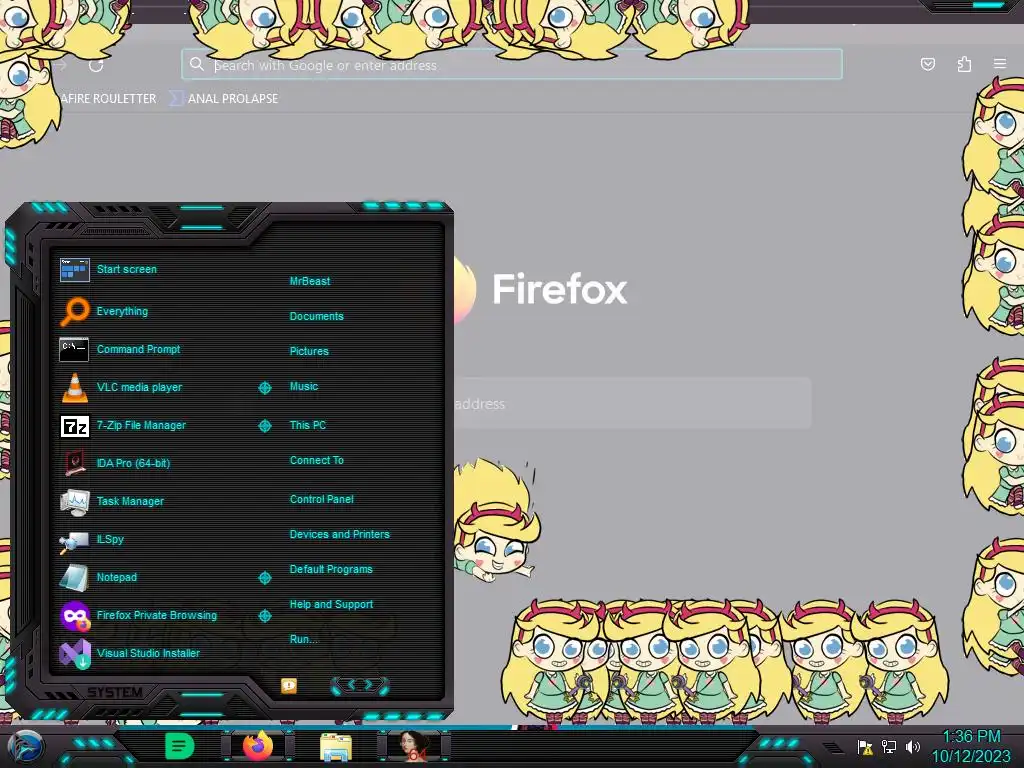Open Documents from start menu
Viewport: 1024px width, 768px height.
[316, 316]
